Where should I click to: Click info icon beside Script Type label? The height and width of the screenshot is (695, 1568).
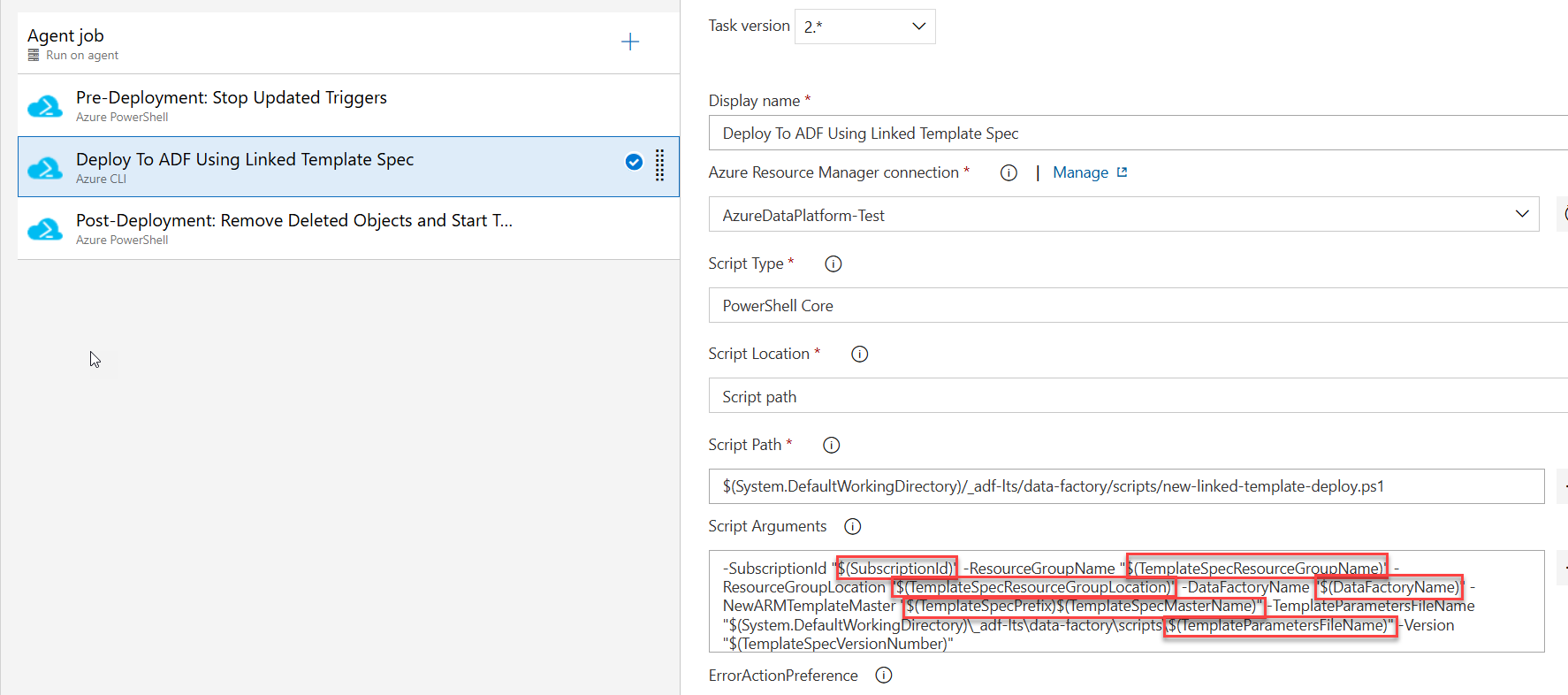click(x=833, y=263)
